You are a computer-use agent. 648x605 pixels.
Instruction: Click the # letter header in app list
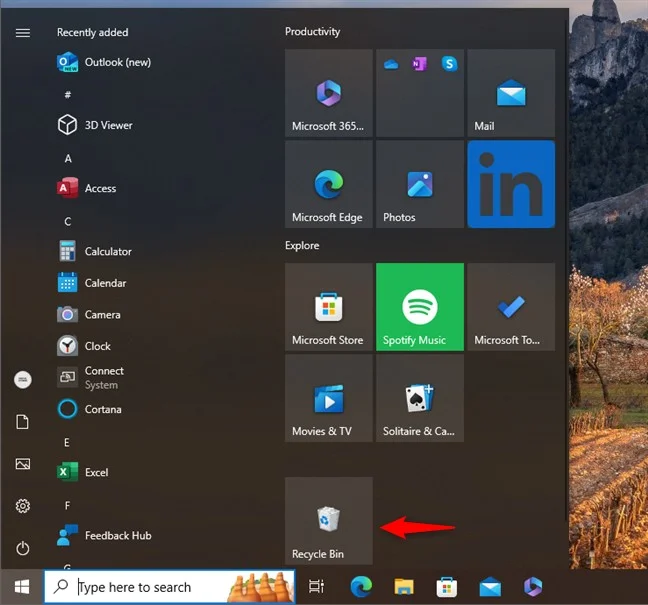coord(68,95)
